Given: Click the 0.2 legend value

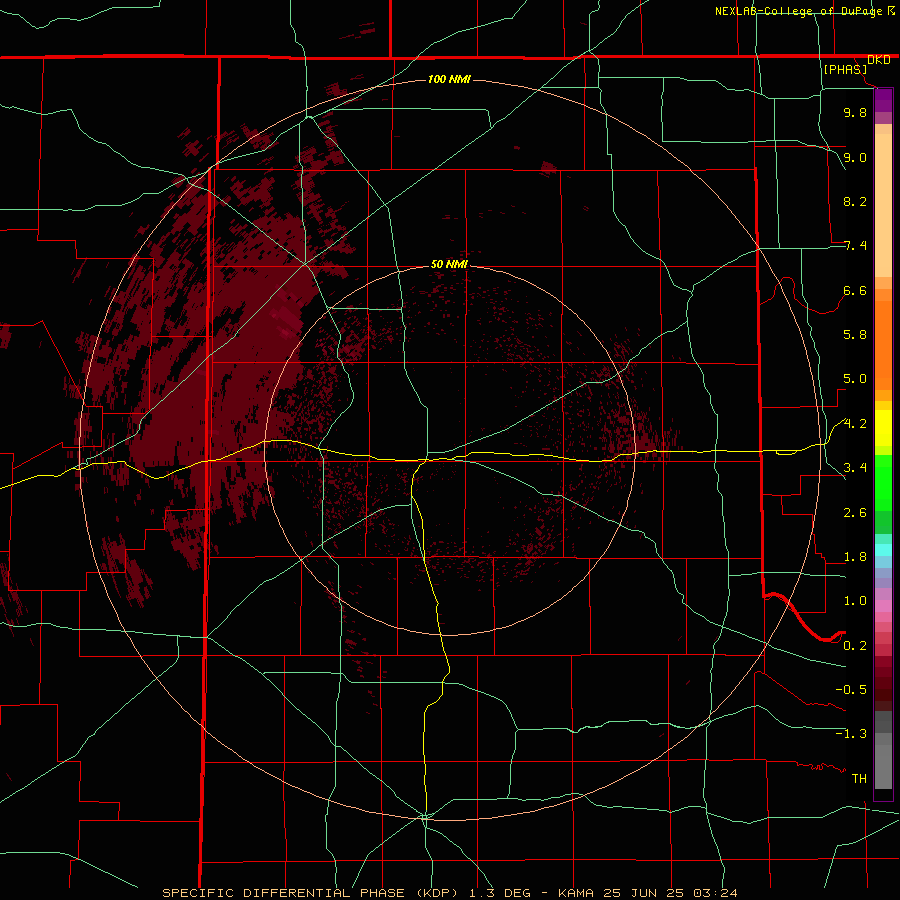Looking at the screenshot, I should tap(855, 646).
